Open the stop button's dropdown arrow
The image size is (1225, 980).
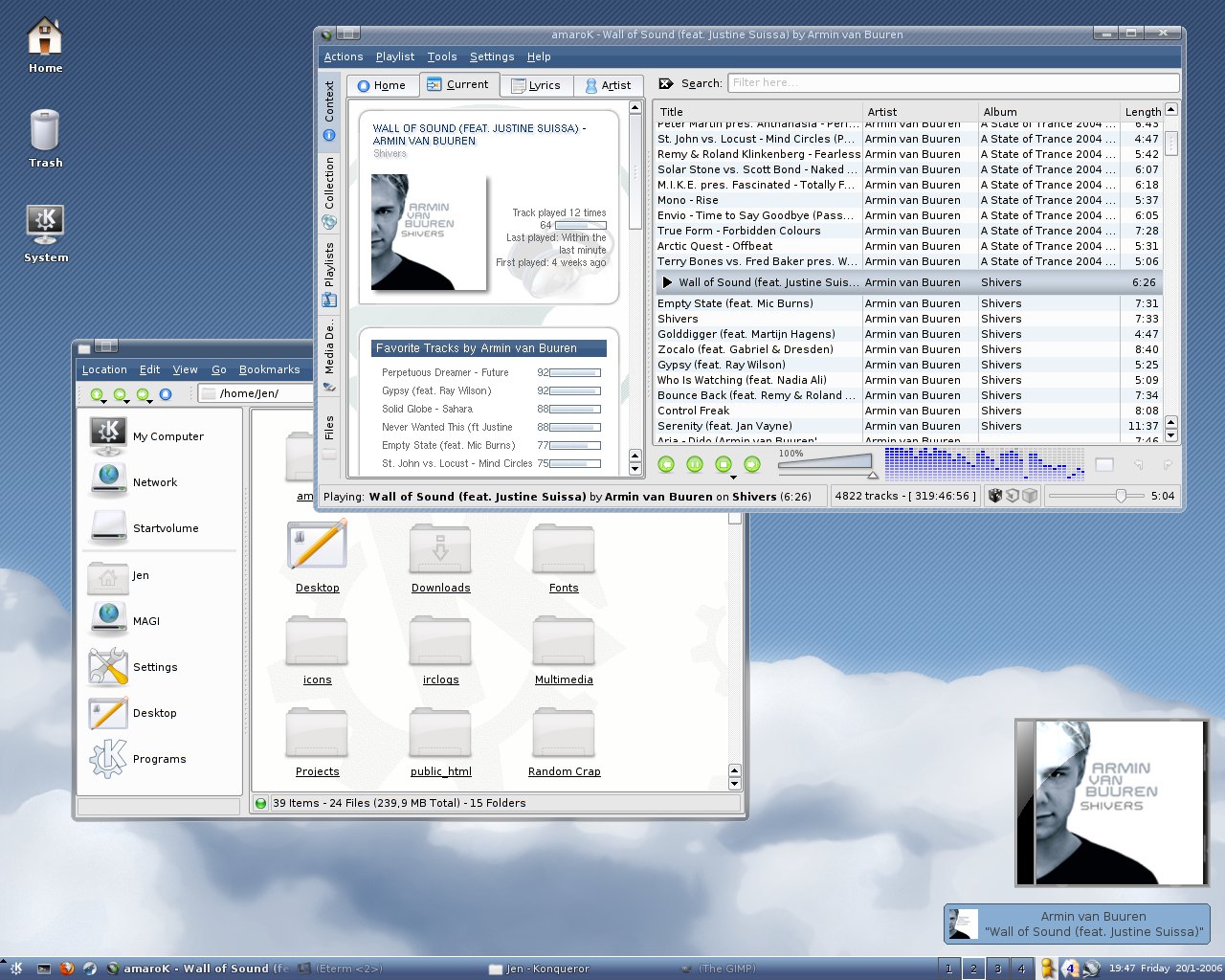(x=733, y=477)
